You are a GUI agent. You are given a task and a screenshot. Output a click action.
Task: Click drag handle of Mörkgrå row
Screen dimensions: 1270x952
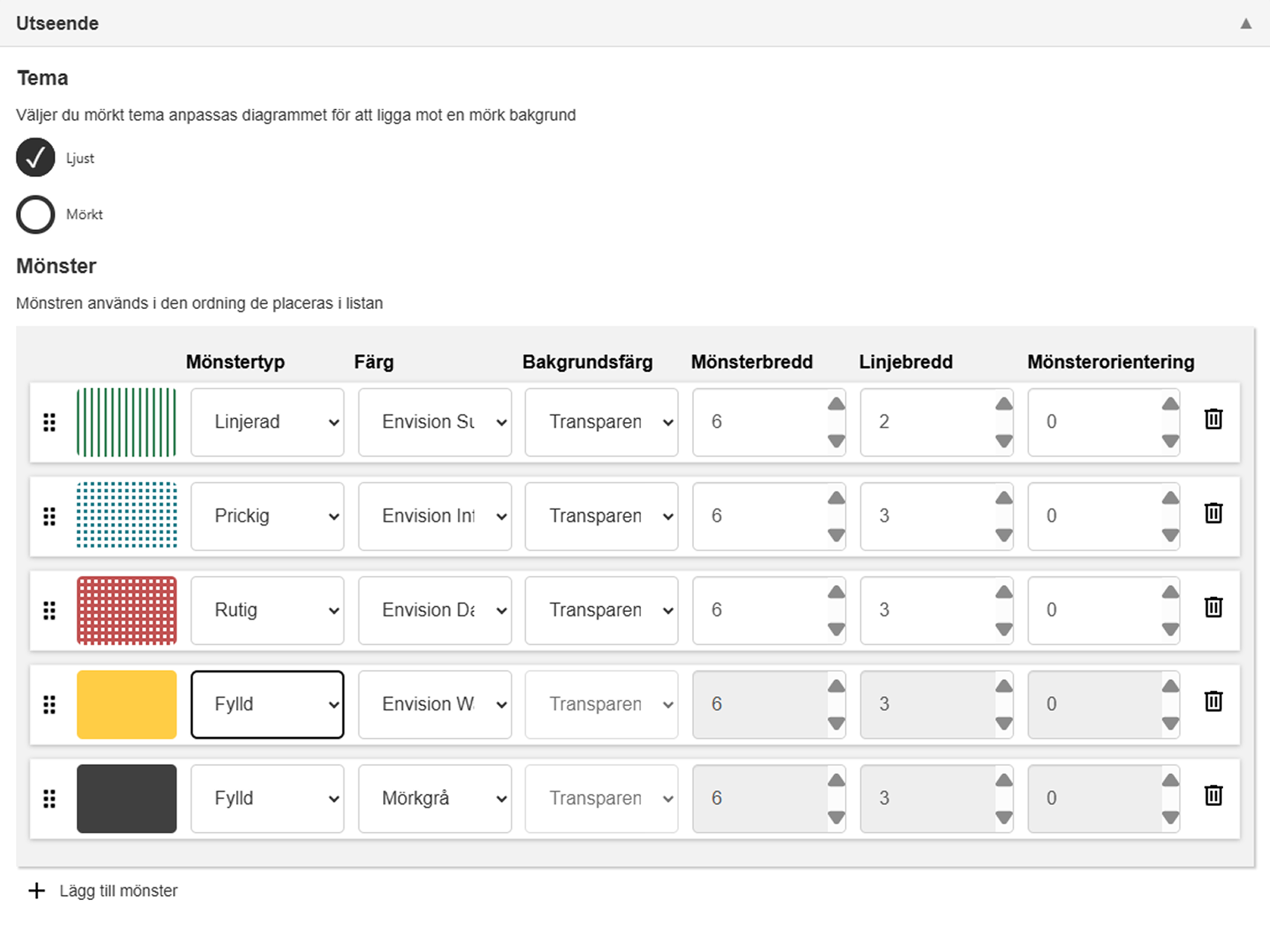click(50, 798)
